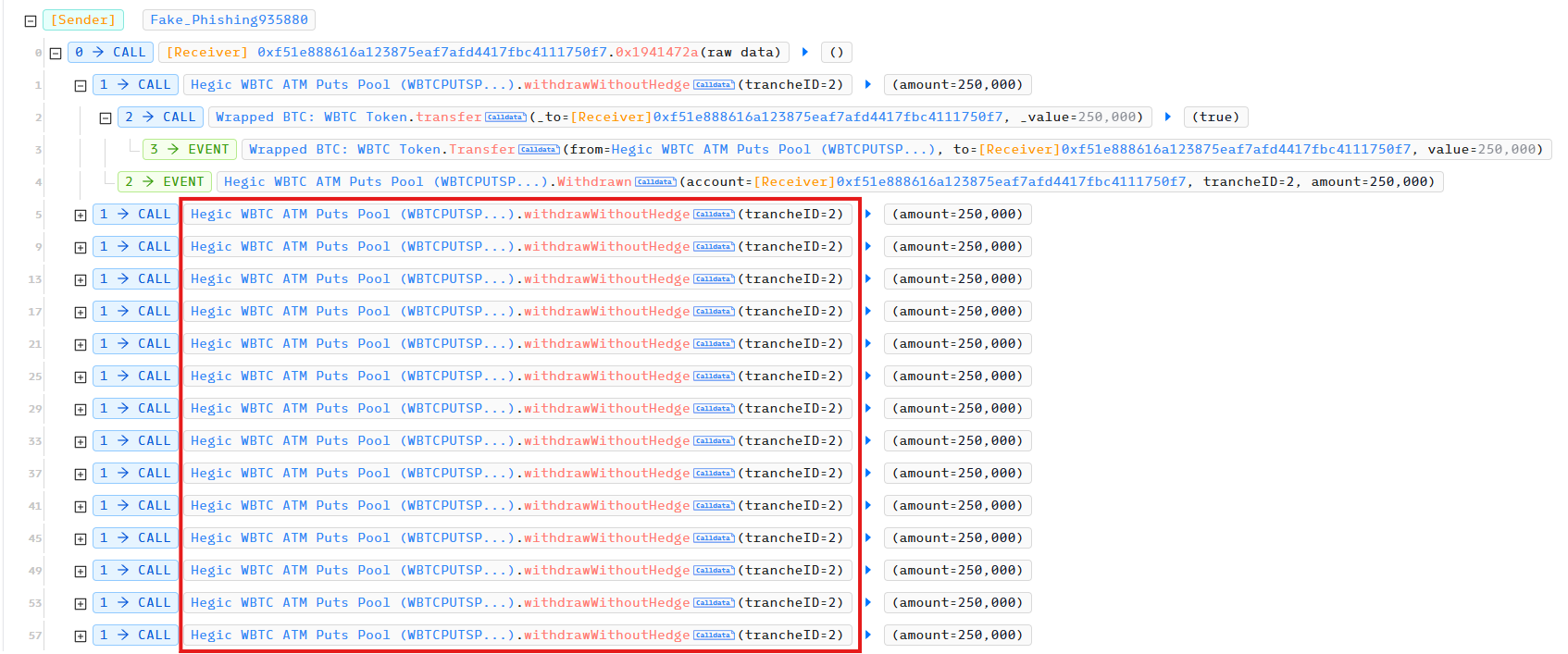Open calldata badge on line 17 call

pyautogui.click(x=714, y=312)
